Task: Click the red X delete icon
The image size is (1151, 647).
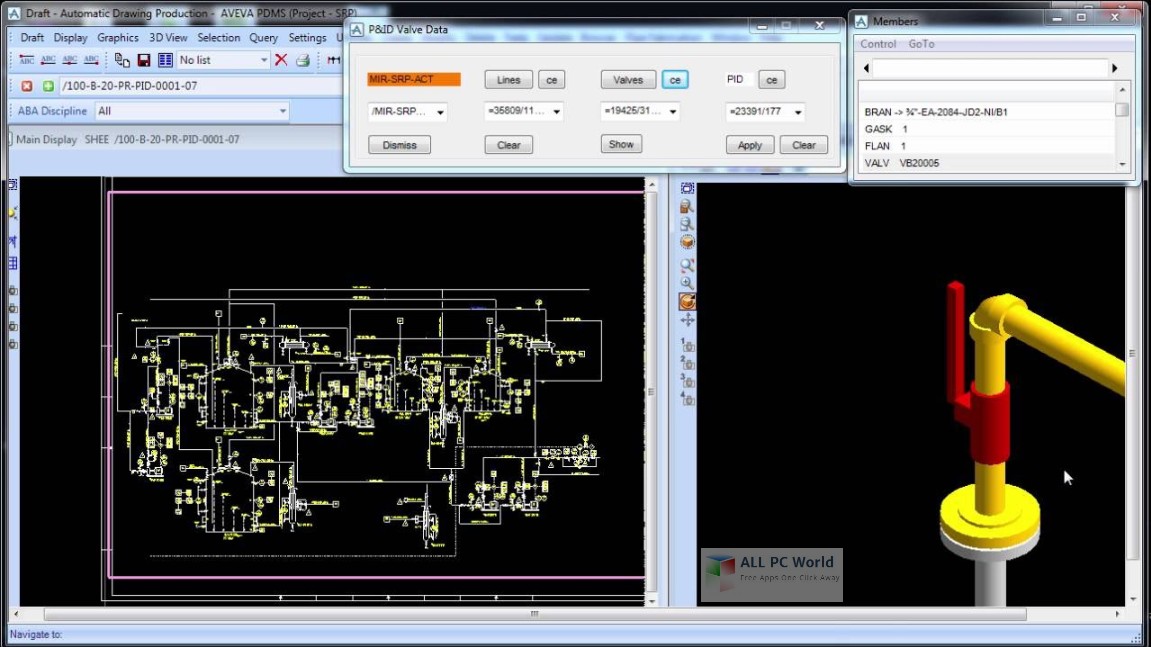Action: 281,61
